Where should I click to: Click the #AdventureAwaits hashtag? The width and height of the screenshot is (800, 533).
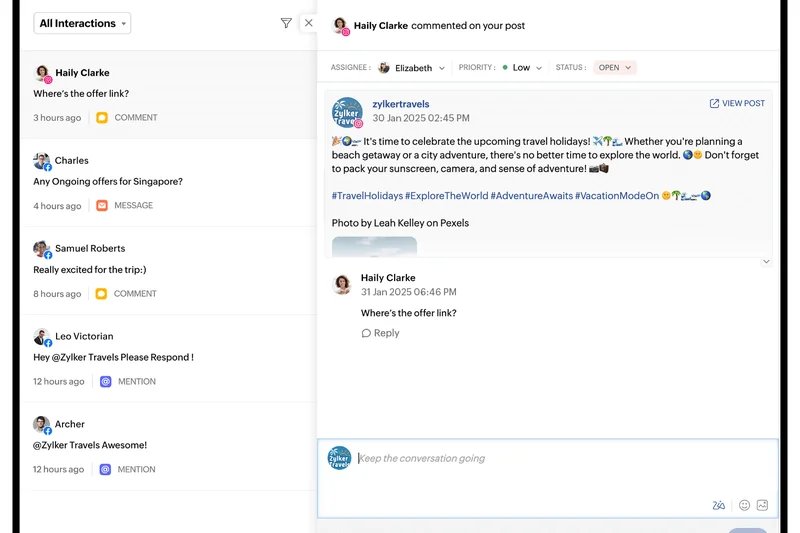(532, 196)
